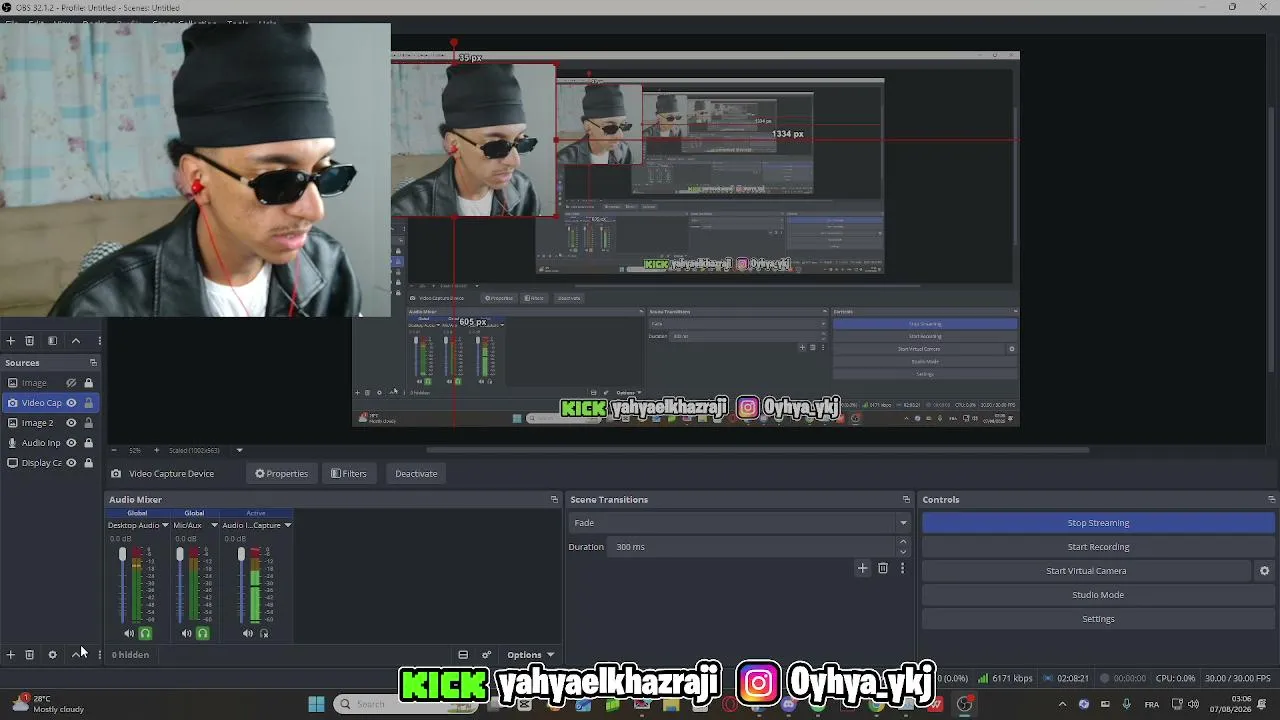Open Scene Transitions three-dot menu
This screenshot has width=1280, height=720.
(902, 568)
